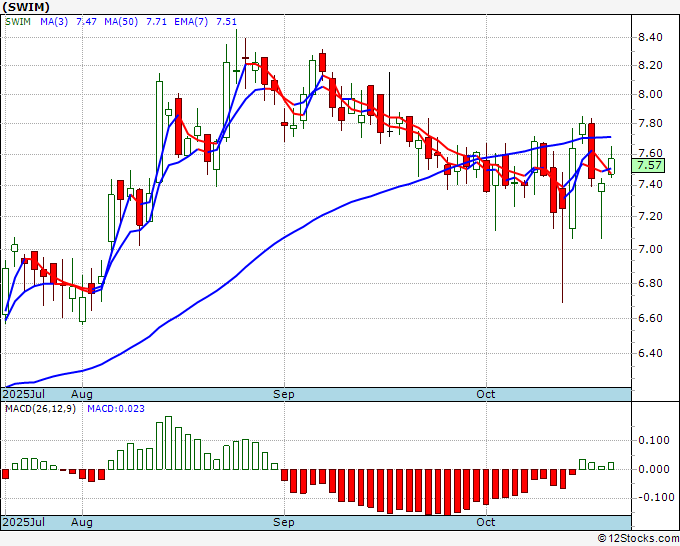Click Oct on MACD time axis
Image resolution: width=680 pixels, height=546 pixels.
coord(486,522)
